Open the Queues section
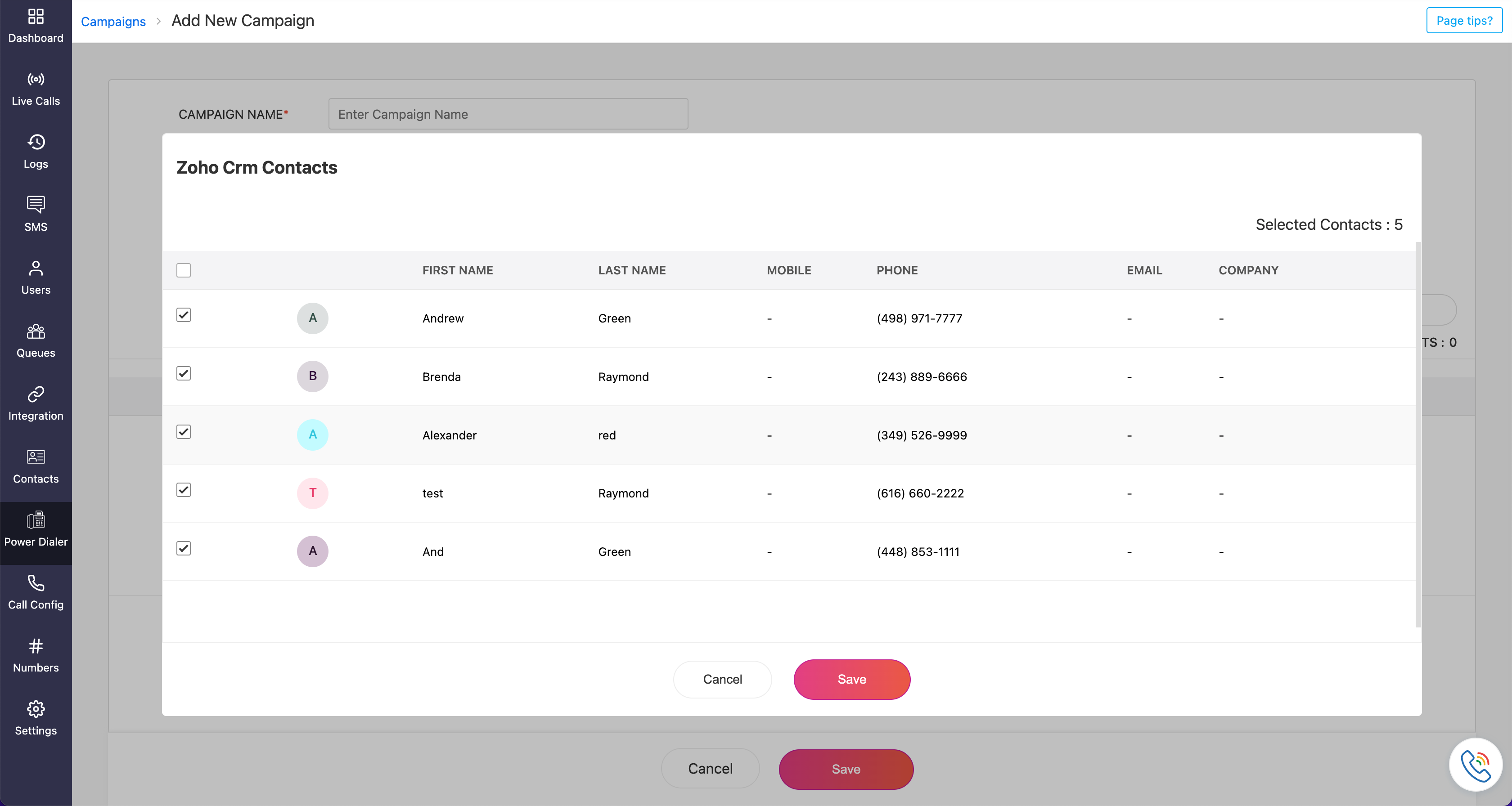1512x806 pixels. (36, 340)
